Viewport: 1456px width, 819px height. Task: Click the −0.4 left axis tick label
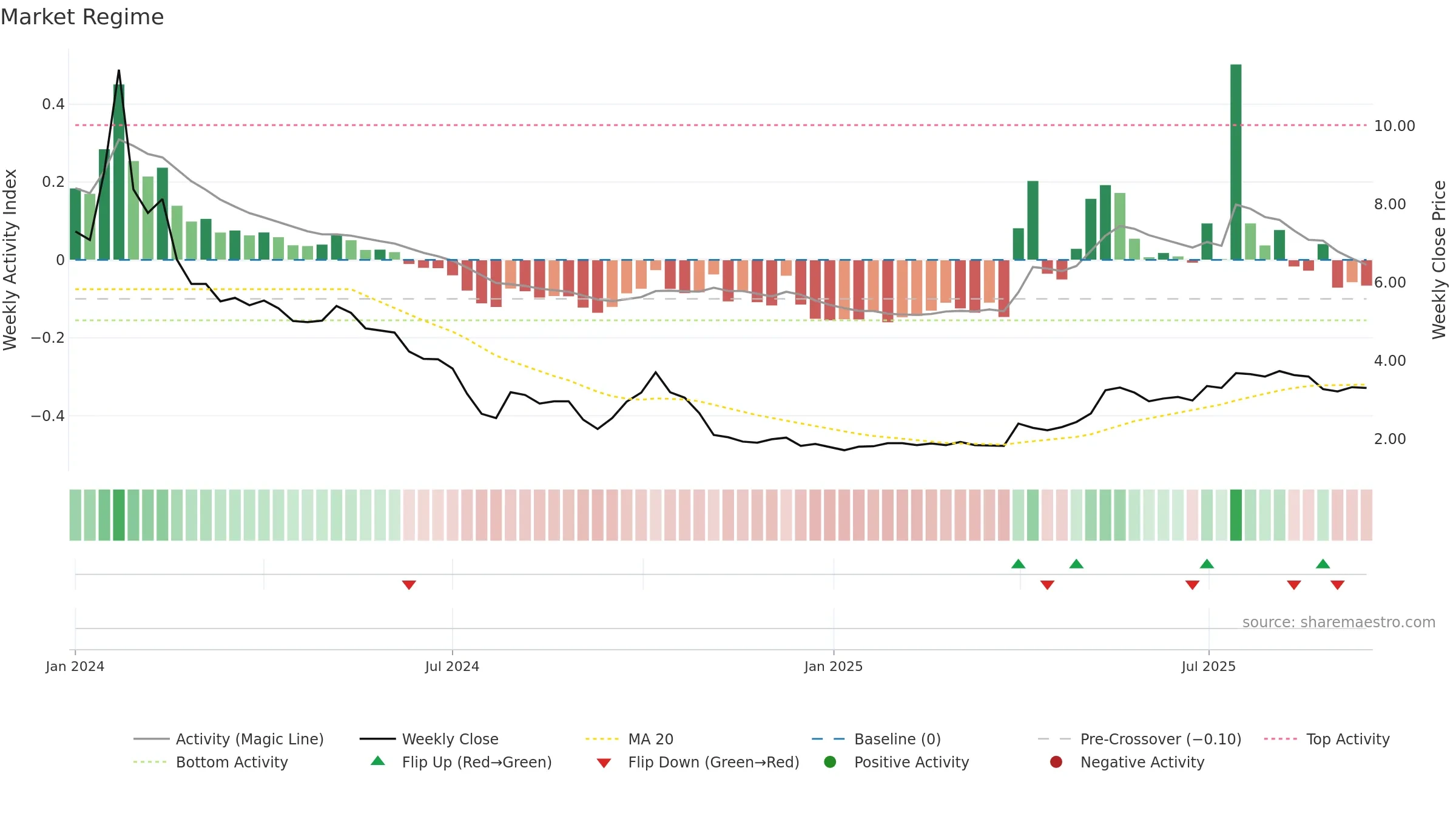tap(48, 416)
